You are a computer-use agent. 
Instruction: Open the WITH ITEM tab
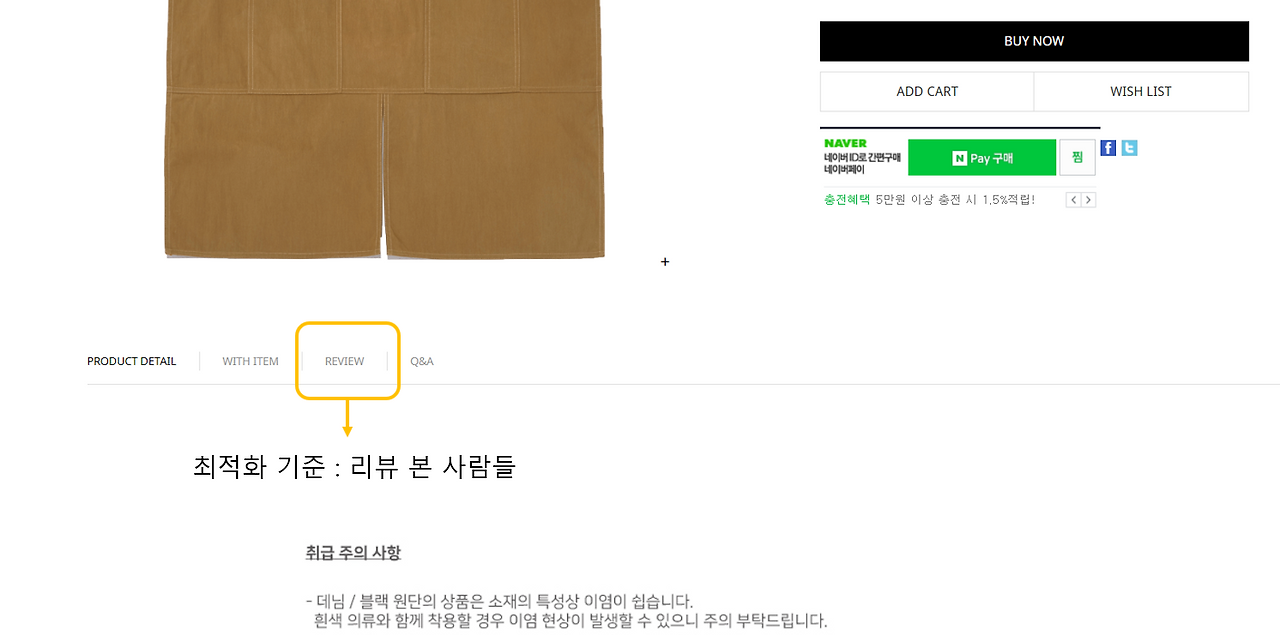click(250, 361)
